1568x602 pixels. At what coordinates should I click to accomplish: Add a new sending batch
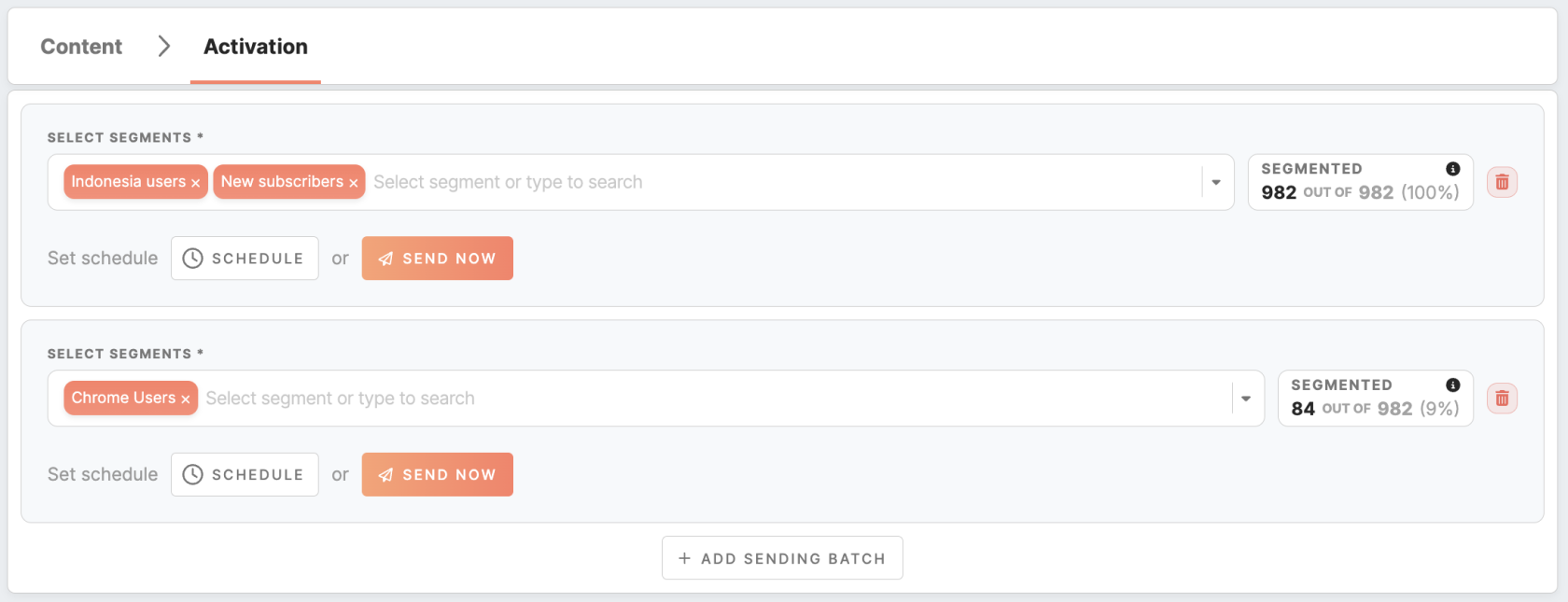click(782, 558)
